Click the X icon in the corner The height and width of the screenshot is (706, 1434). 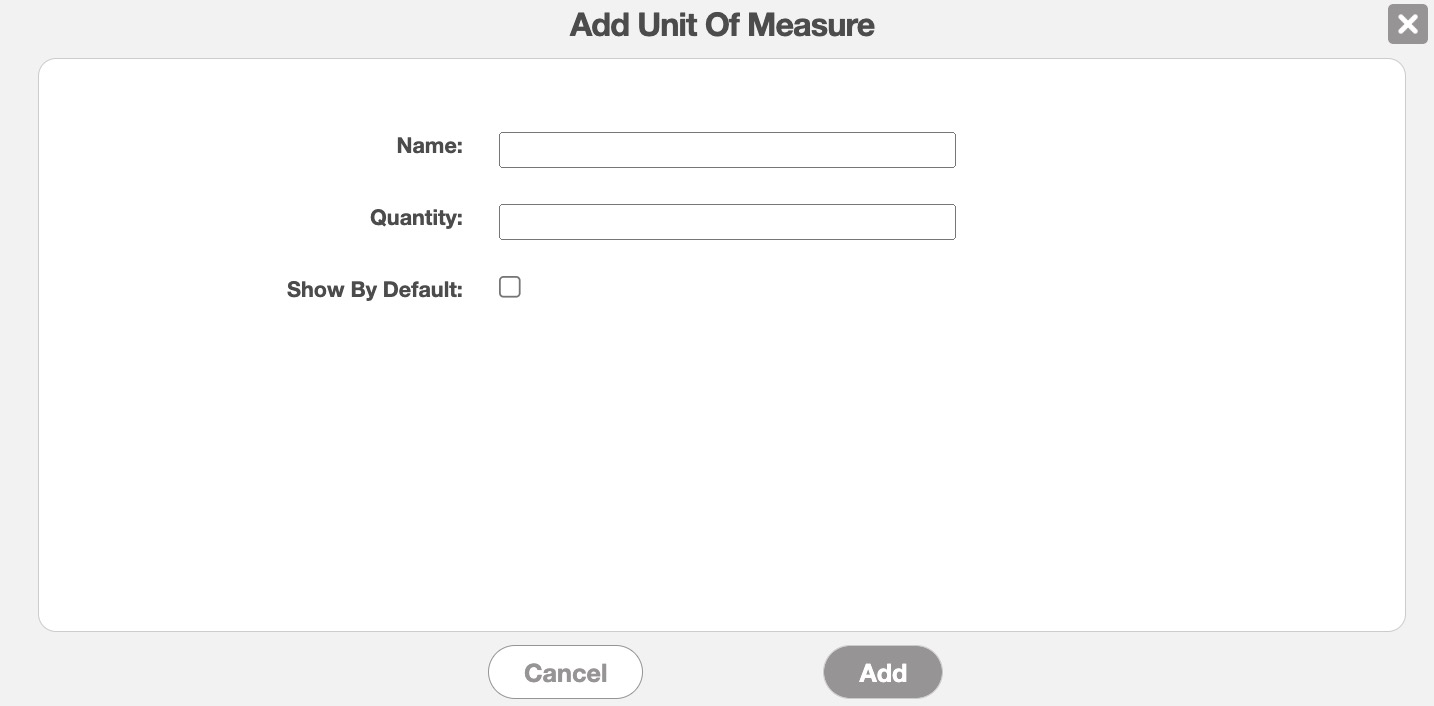coord(1407,24)
